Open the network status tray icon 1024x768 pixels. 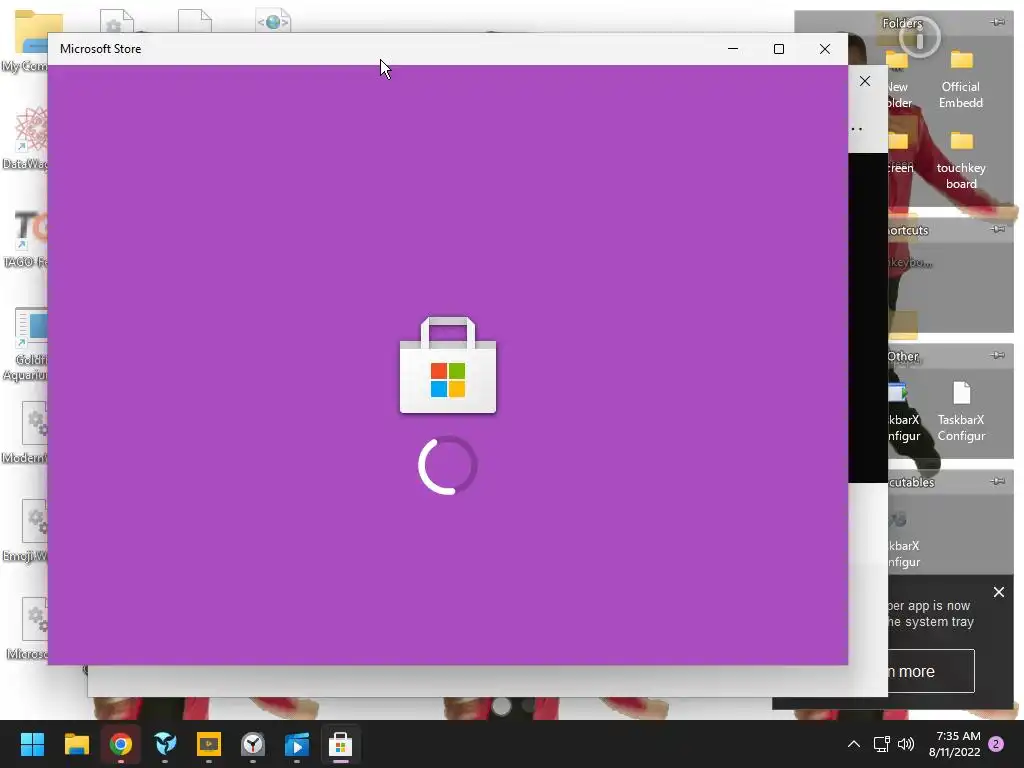point(882,744)
